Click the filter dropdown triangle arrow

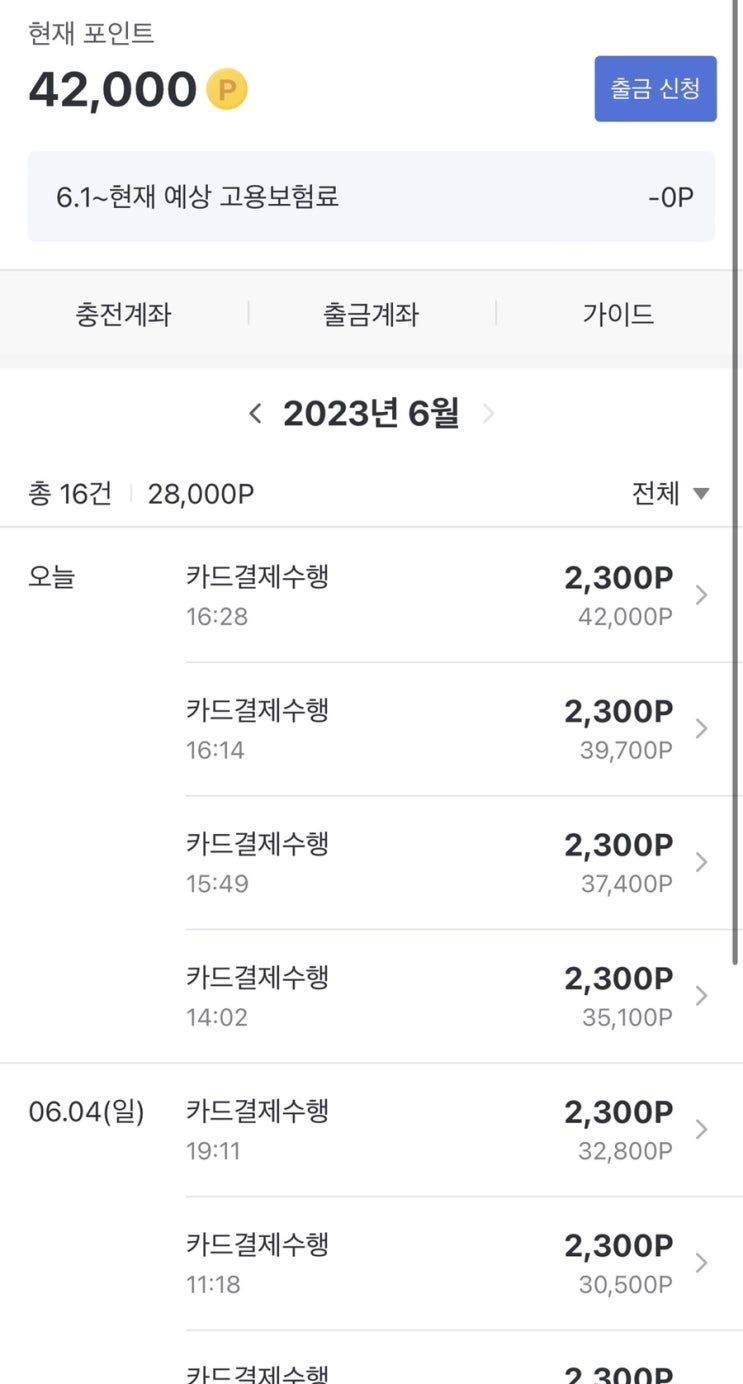tap(701, 493)
